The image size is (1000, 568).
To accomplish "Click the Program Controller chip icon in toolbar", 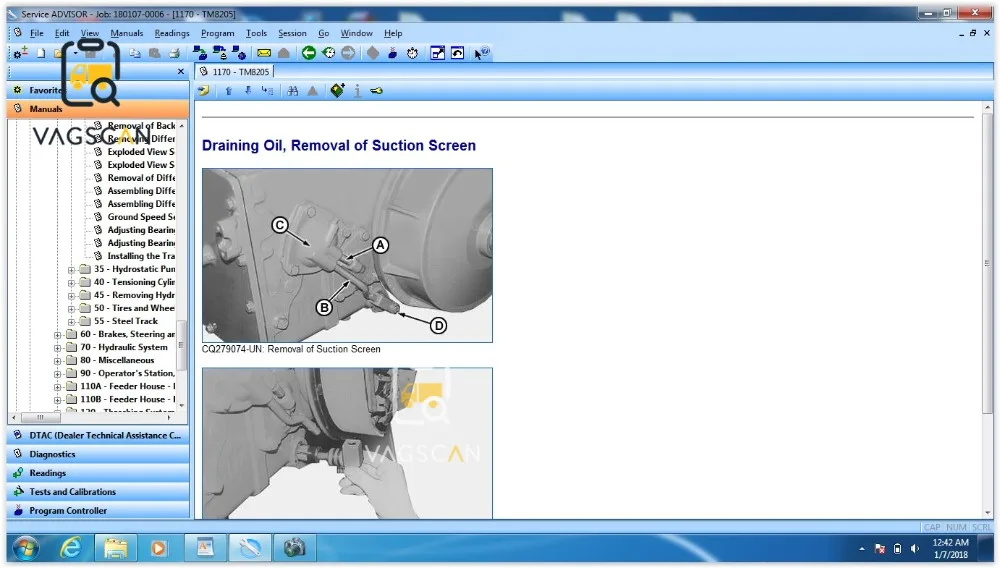I will pyautogui.click(x=393, y=53).
